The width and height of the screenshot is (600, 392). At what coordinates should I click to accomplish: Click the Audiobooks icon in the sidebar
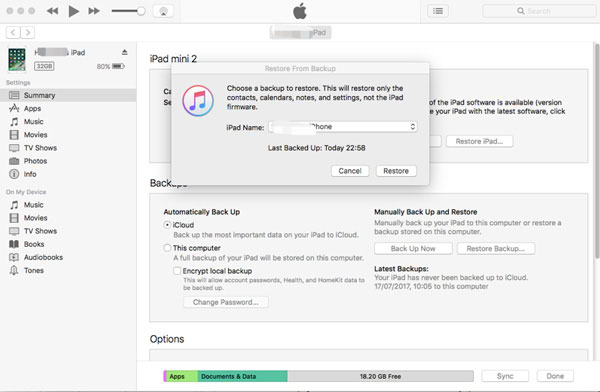tap(14, 257)
